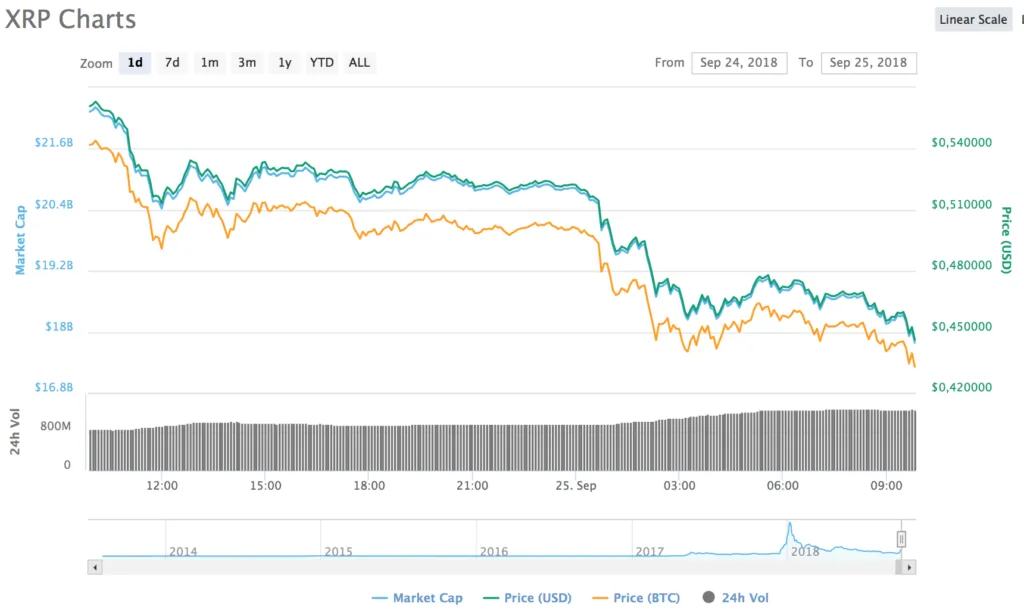1024x616 pixels.
Task: Click the 09:00 time axis label
Action: pos(886,485)
